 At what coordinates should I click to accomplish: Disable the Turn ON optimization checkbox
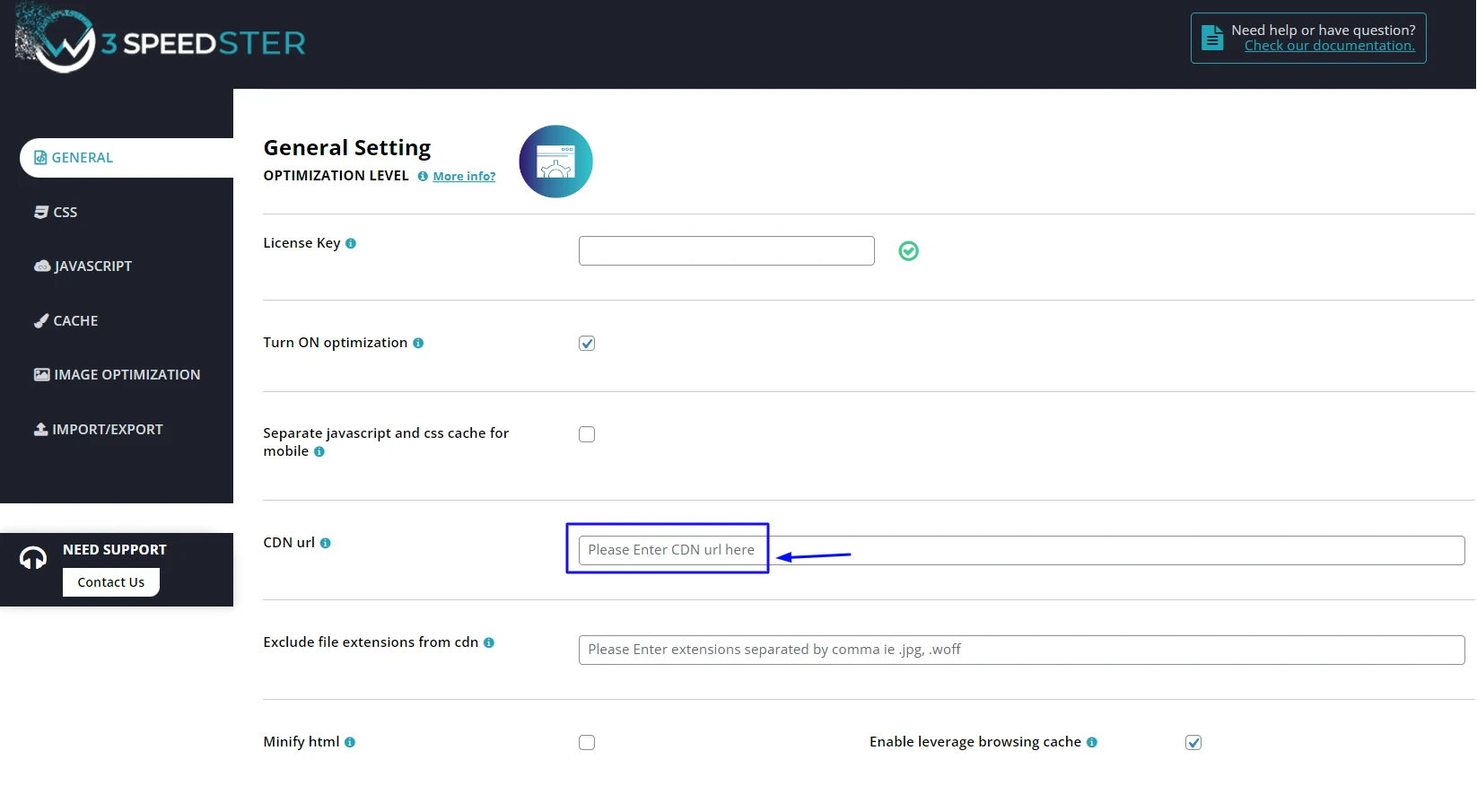(587, 344)
